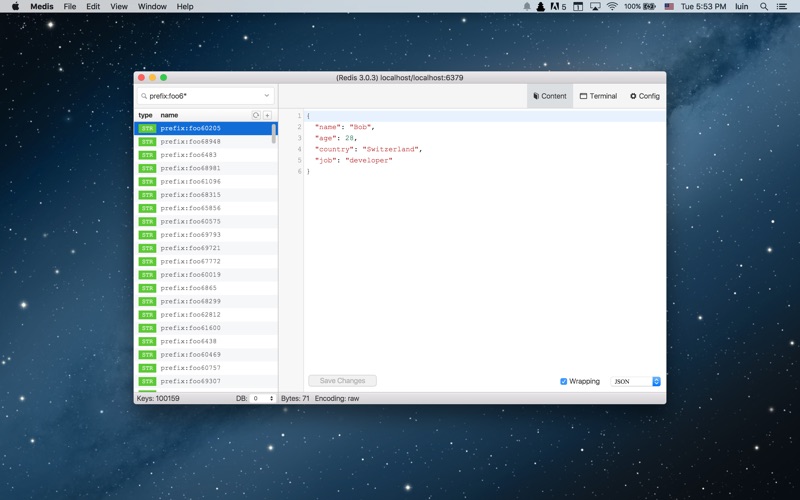
Task: Click the type column header
Action: pos(145,115)
